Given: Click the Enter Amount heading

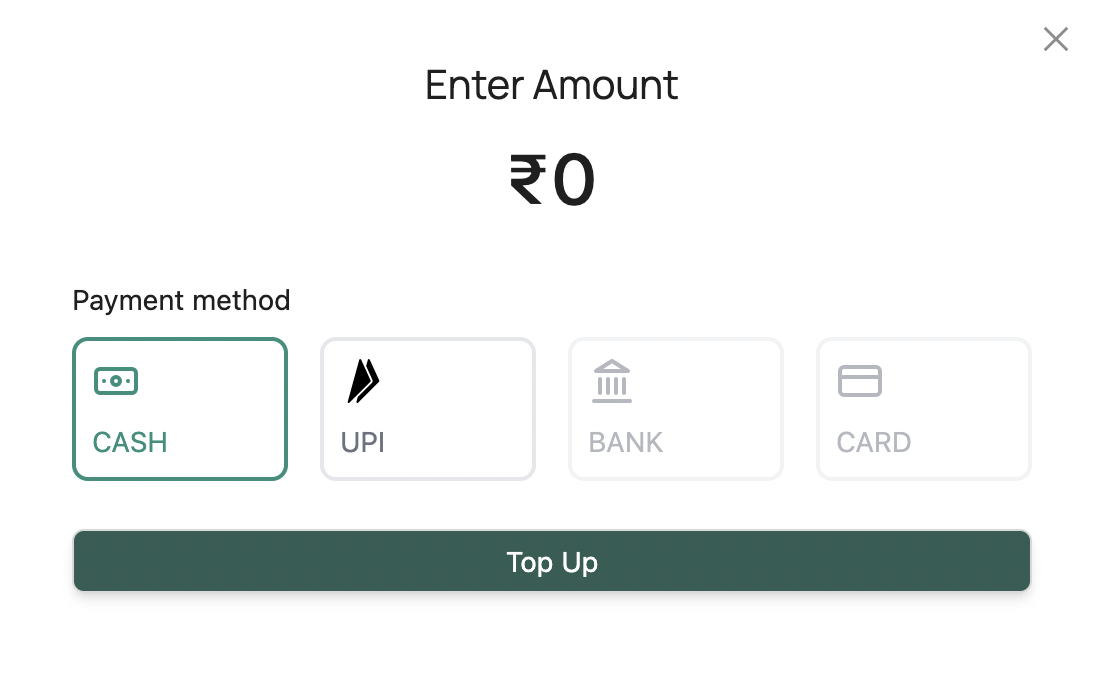Looking at the screenshot, I should pyautogui.click(x=551, y=85).
